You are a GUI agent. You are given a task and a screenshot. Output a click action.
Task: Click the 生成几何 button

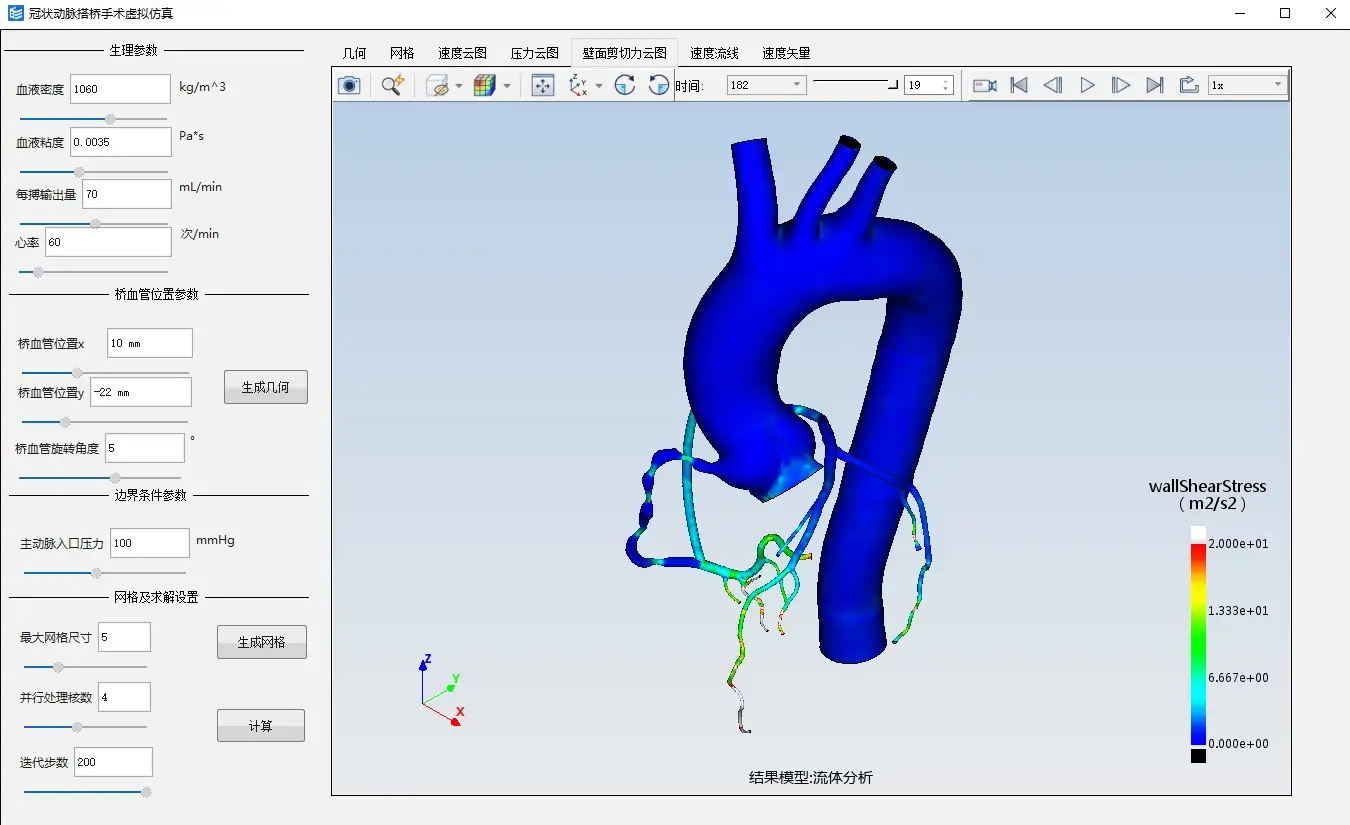[265, 387]
